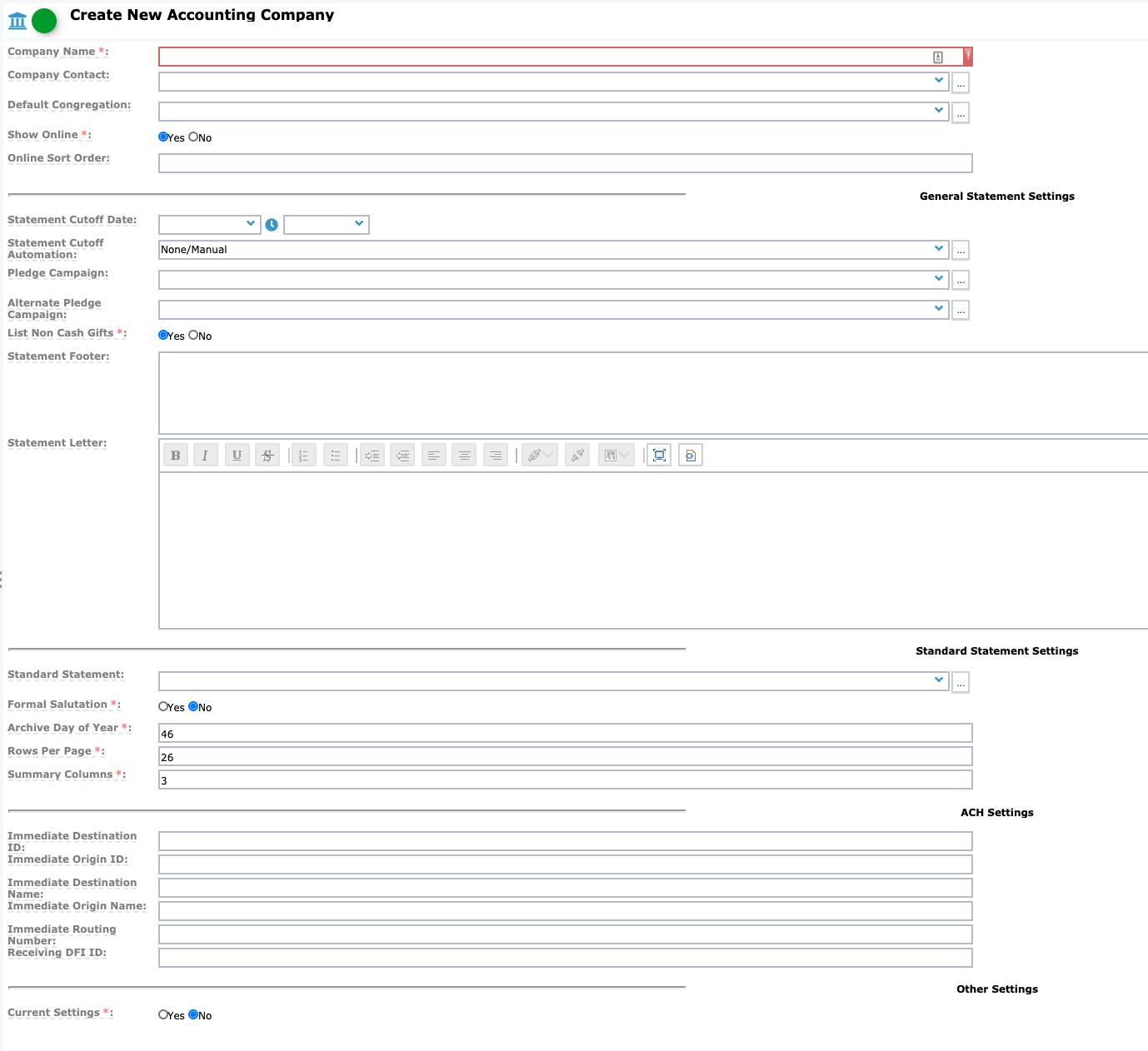Select Yes for Formal Salutation
Image resolution: width=1148 pixels, height=1051 pixels.
point(163,707)
